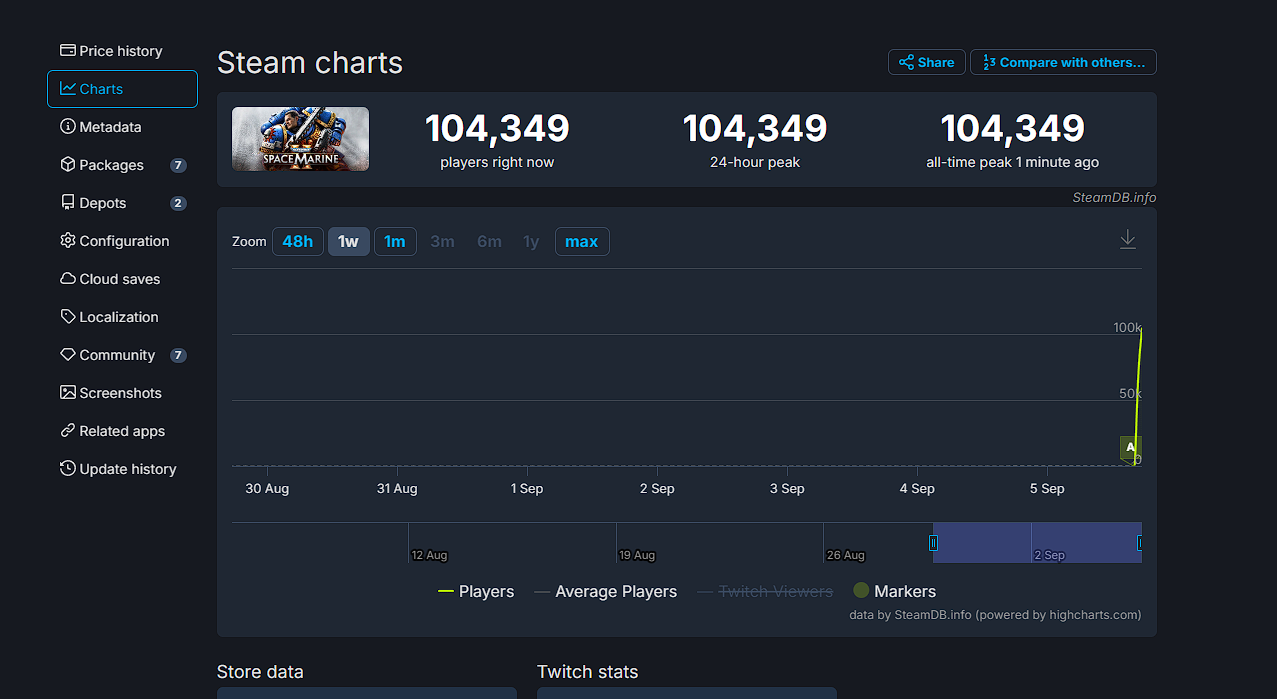Click the '3 Sep' axis label
The height and width of the screenshot is (699, 1277).
pos(787,488)
